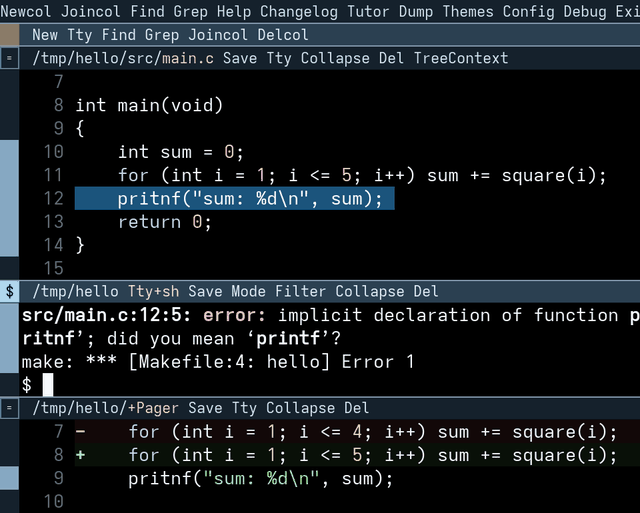
Task: Launch the Tutor command
Action: tap(368, 11)
